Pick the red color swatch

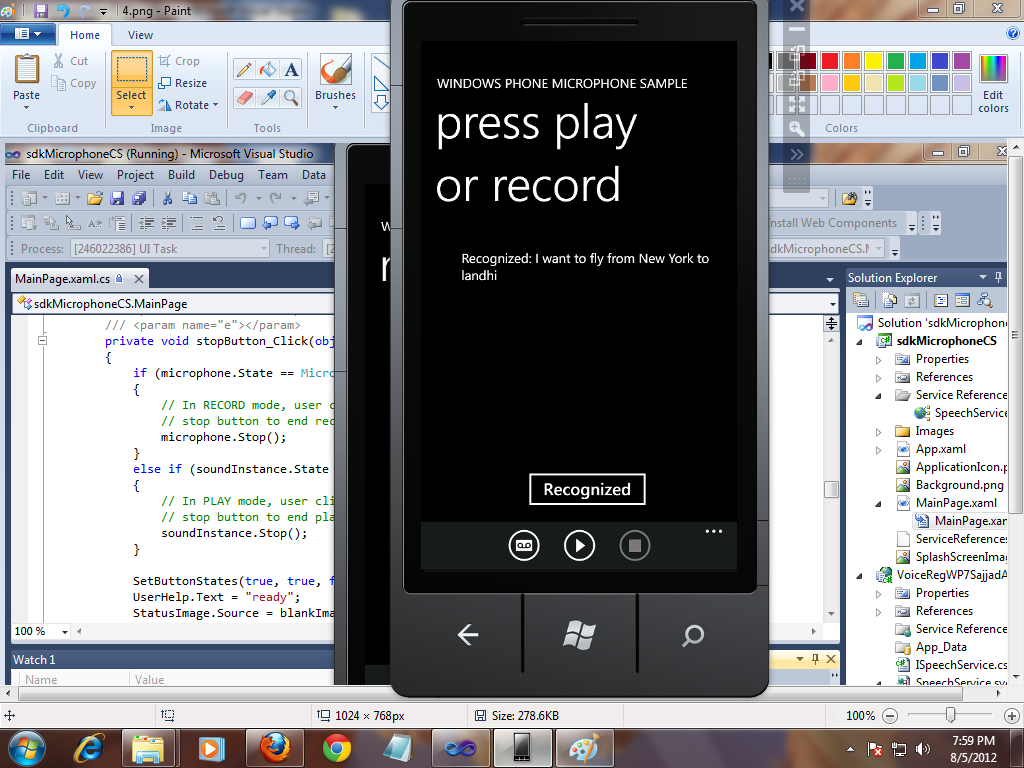click(830, 61)
